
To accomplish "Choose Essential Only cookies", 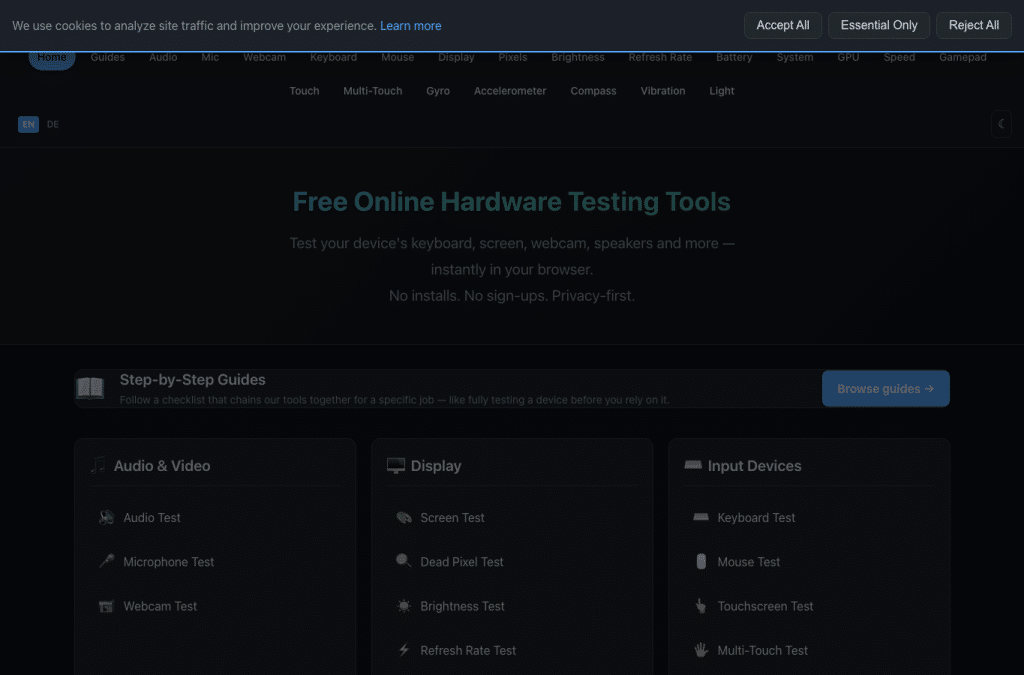I will (879, 25).
